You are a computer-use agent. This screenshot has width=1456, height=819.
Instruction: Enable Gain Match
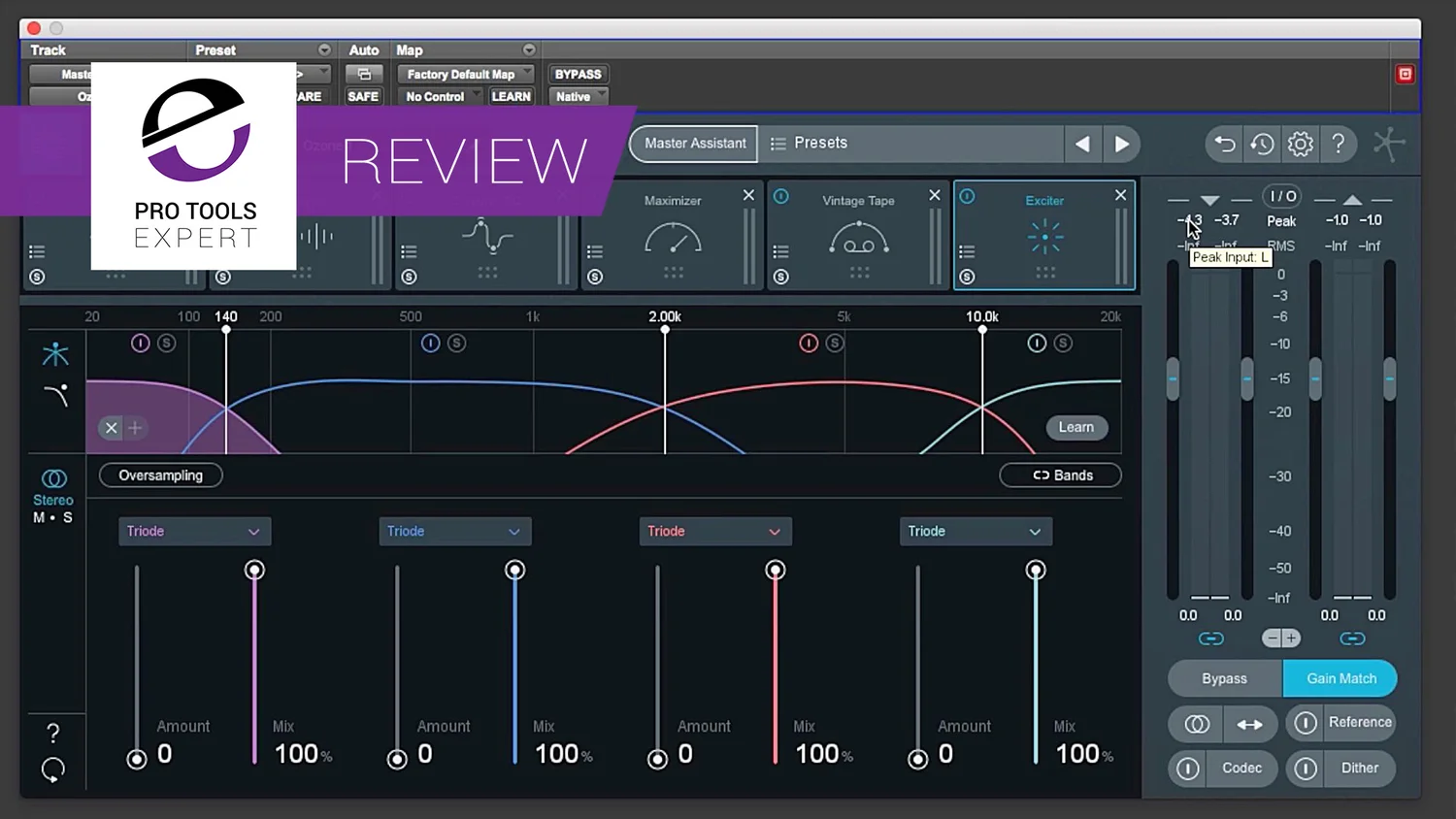click(x=1340, y=678)
